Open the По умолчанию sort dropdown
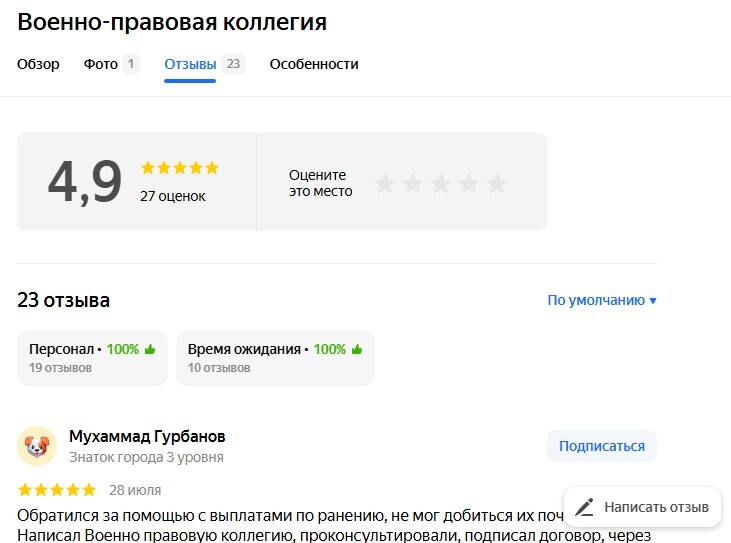 click(602, 300)
